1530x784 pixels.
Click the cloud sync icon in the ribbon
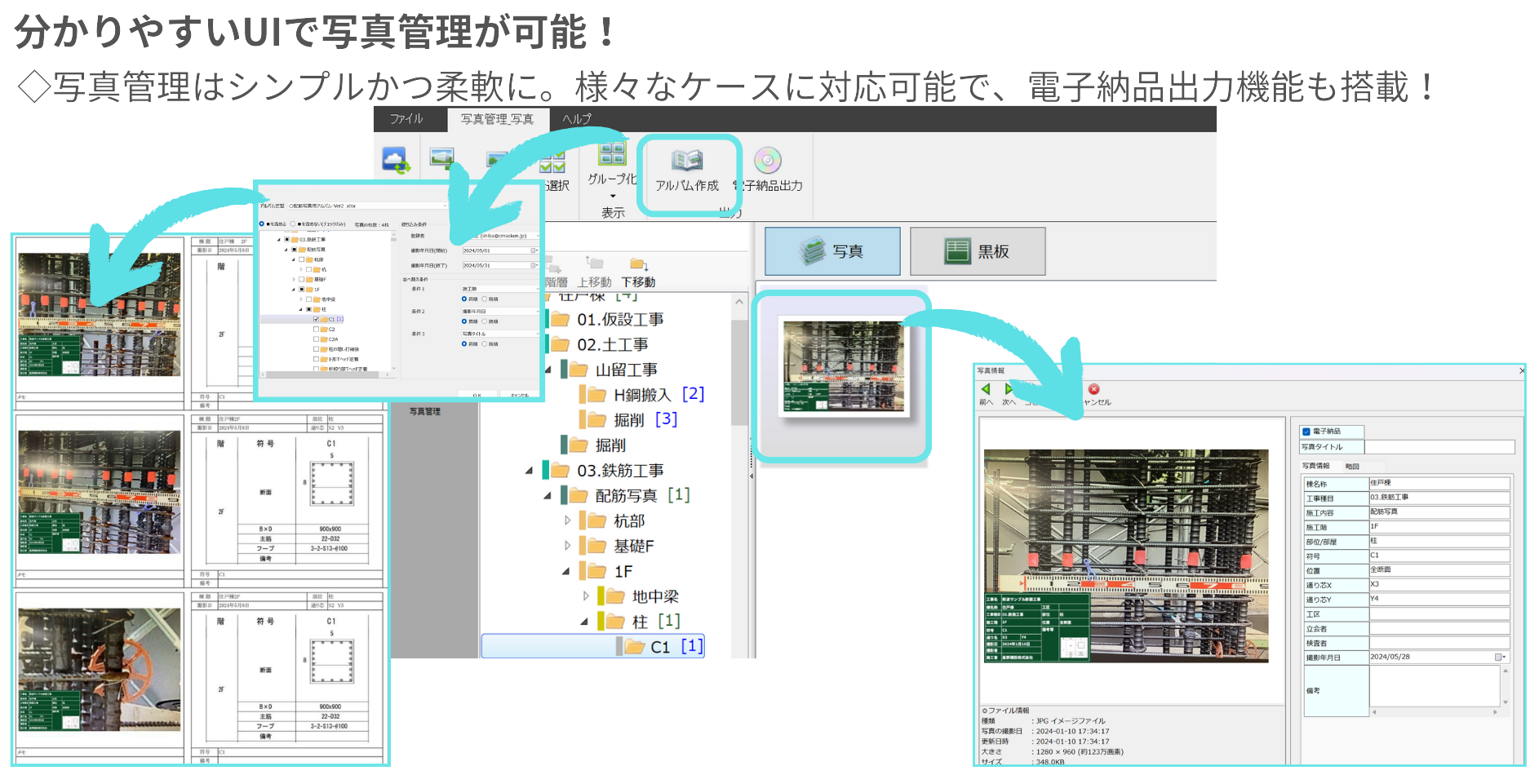[396, 160]
